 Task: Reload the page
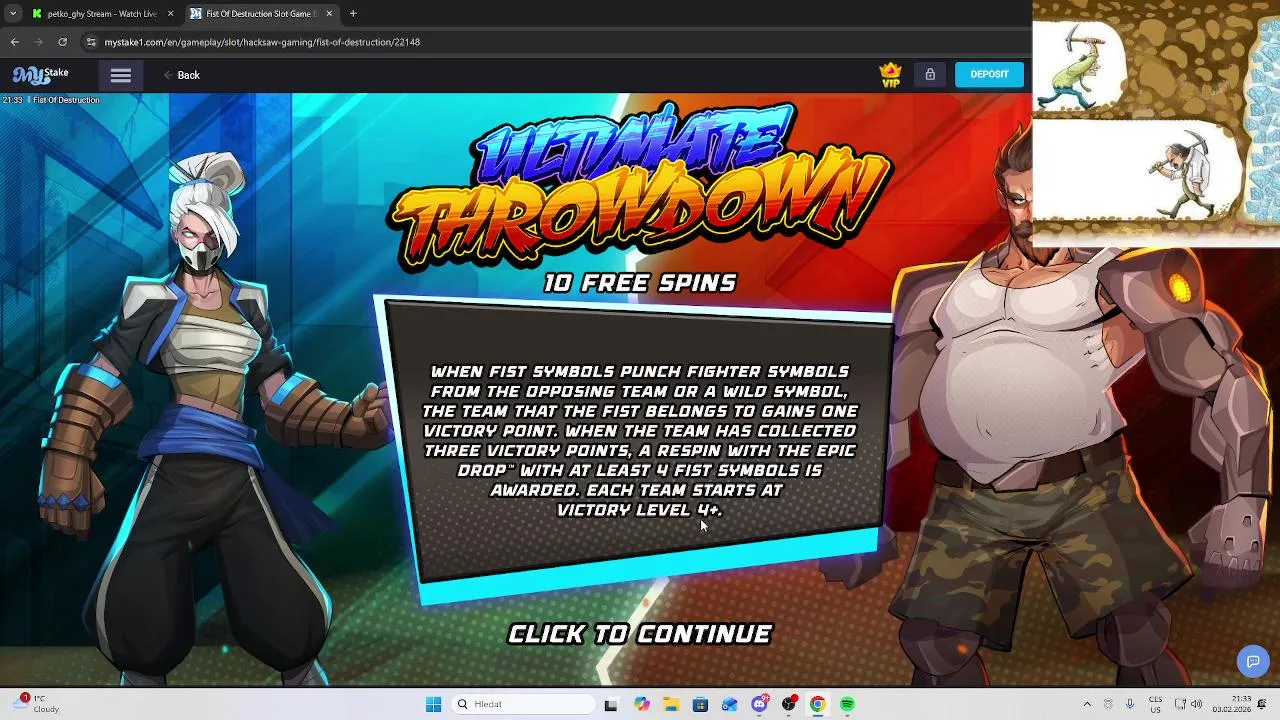pos(62,42)
